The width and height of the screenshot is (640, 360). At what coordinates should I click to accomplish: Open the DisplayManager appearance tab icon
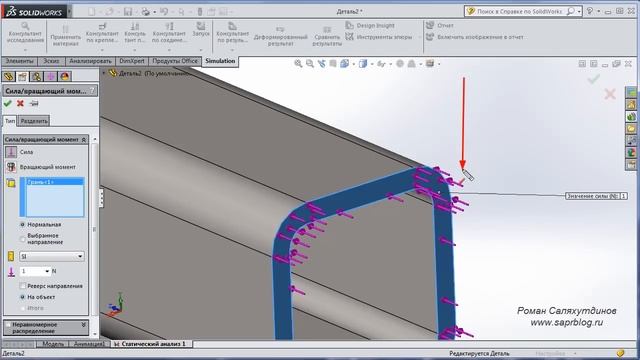point(64,76)
